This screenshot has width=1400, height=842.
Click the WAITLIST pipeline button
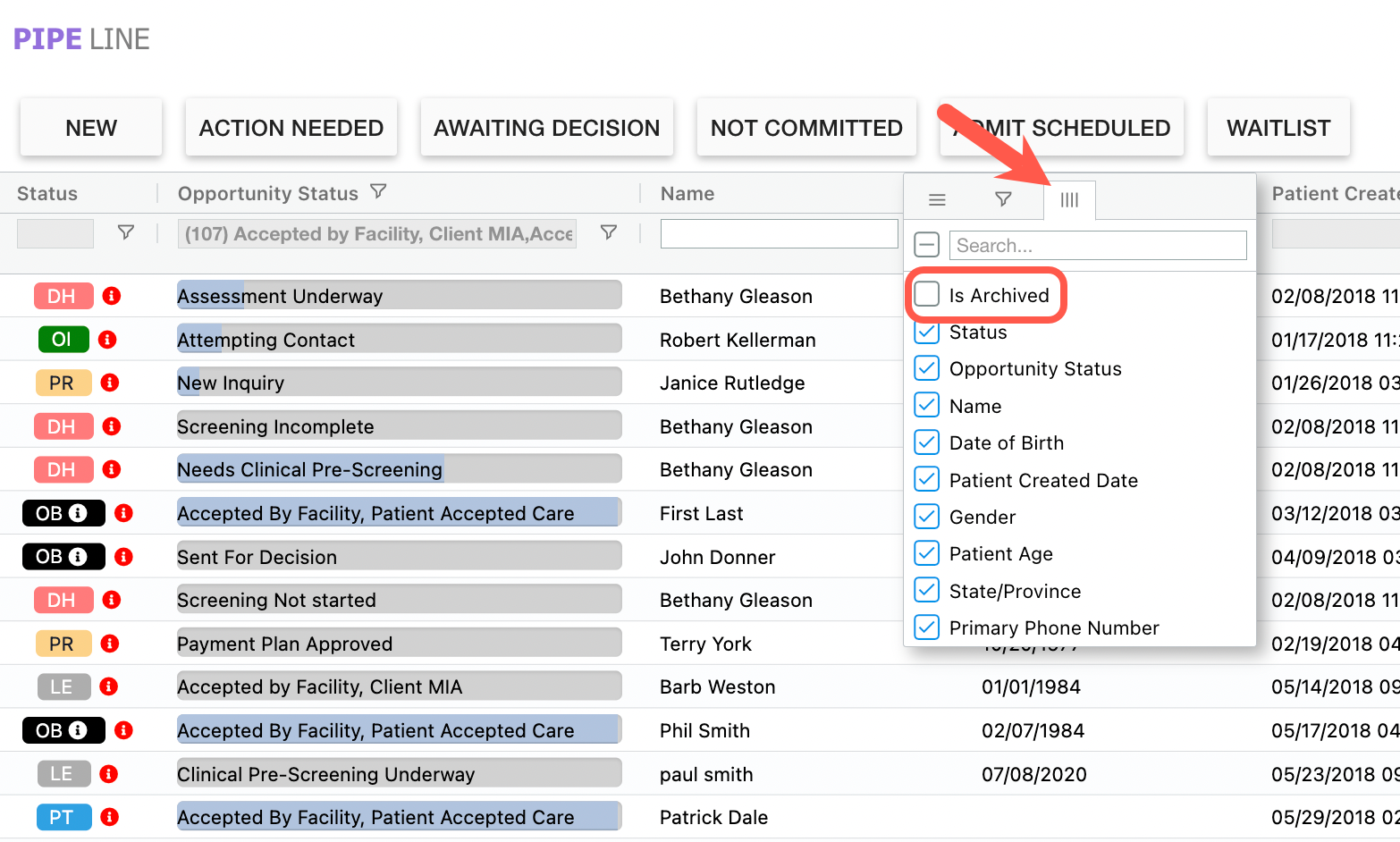(1278, 128)
